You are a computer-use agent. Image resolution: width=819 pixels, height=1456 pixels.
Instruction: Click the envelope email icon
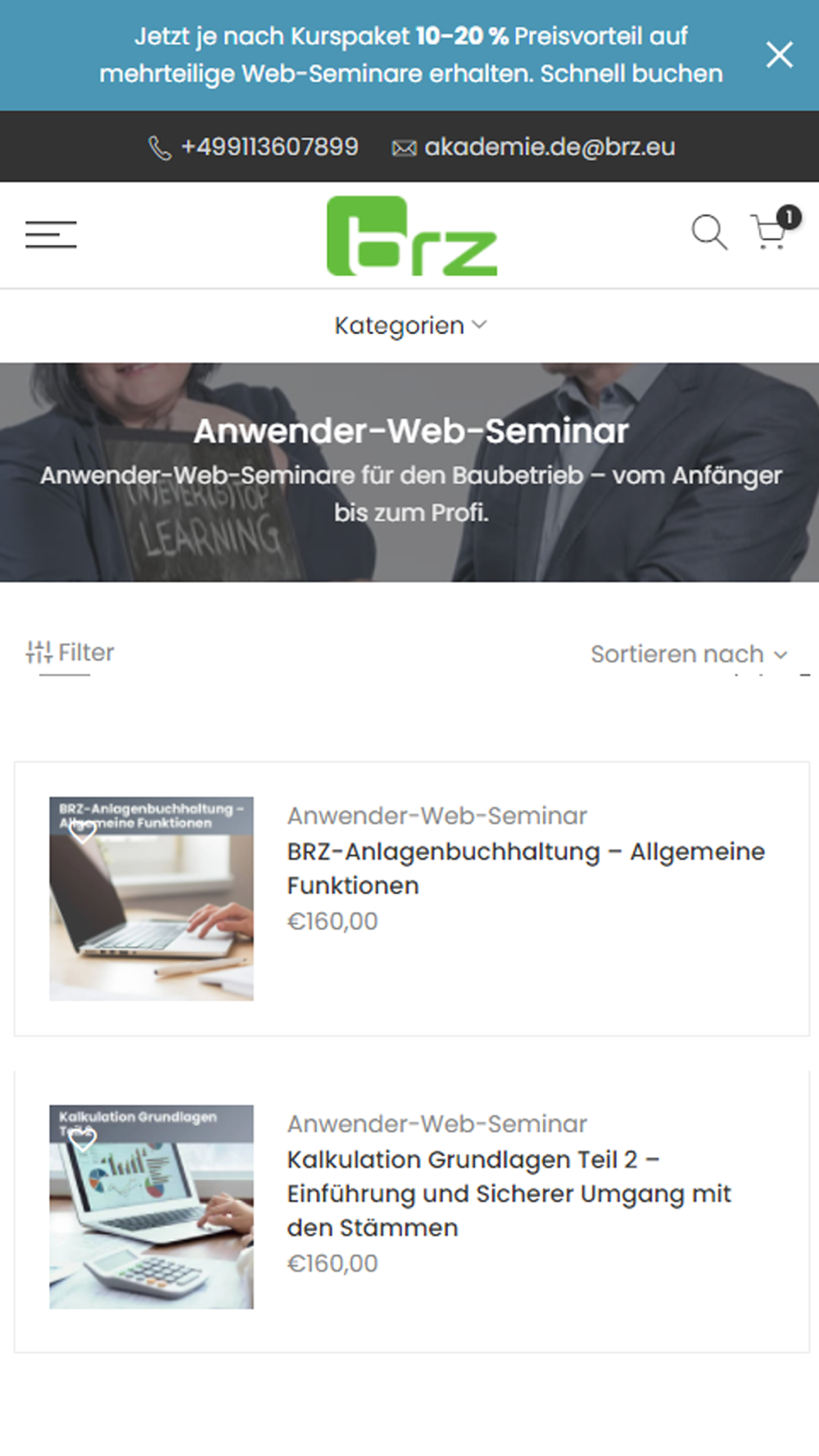[x=404, y=148]
